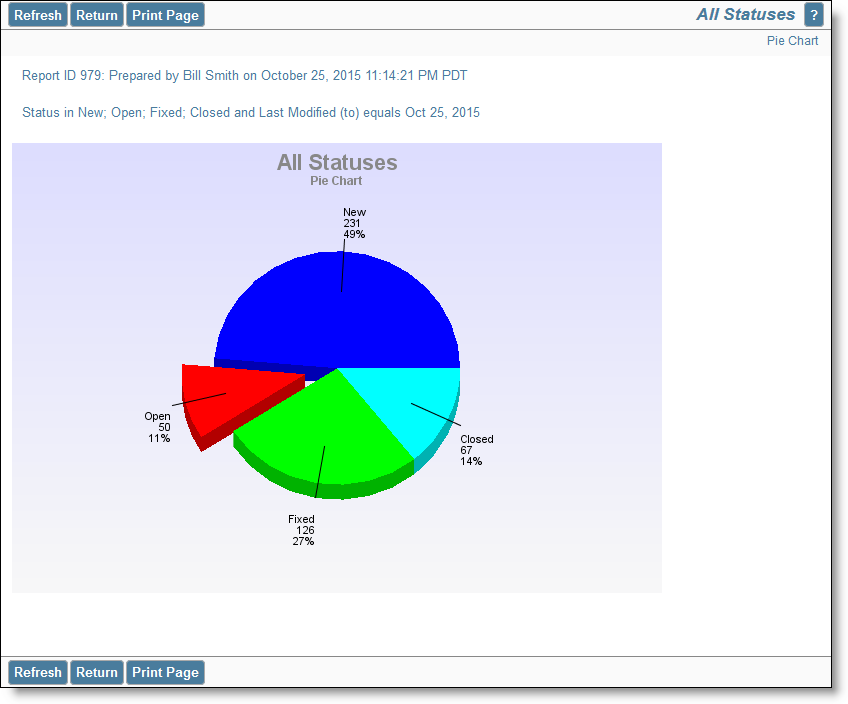Open the help window using the ? icon

pos(814,14)
